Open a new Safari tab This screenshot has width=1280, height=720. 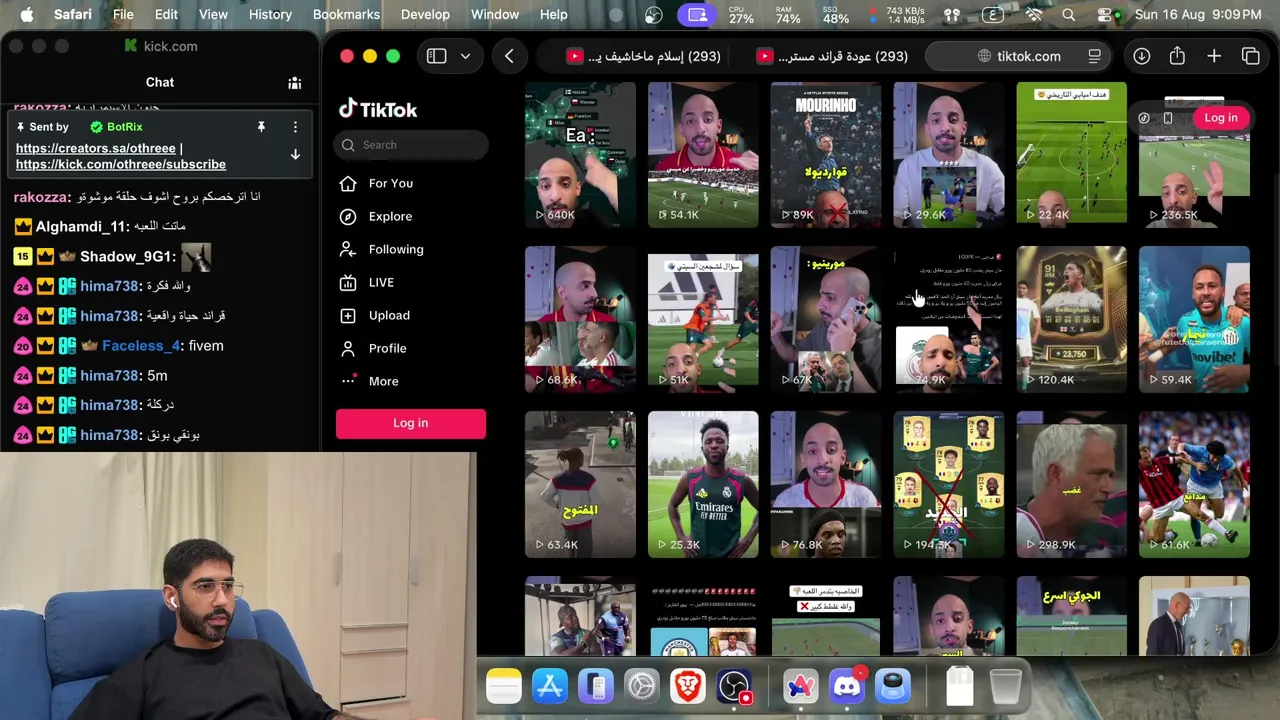click(1214, 56)
